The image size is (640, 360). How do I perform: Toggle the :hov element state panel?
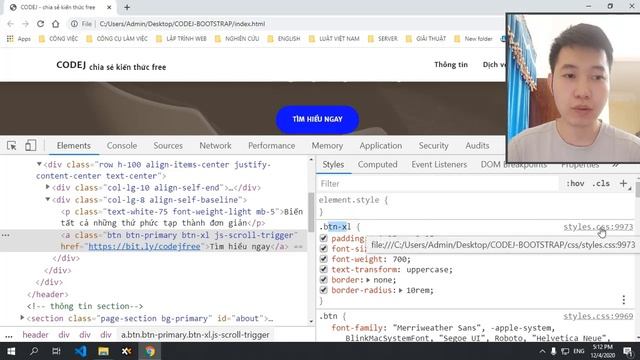pyautogui.click(x=575, y=184)
